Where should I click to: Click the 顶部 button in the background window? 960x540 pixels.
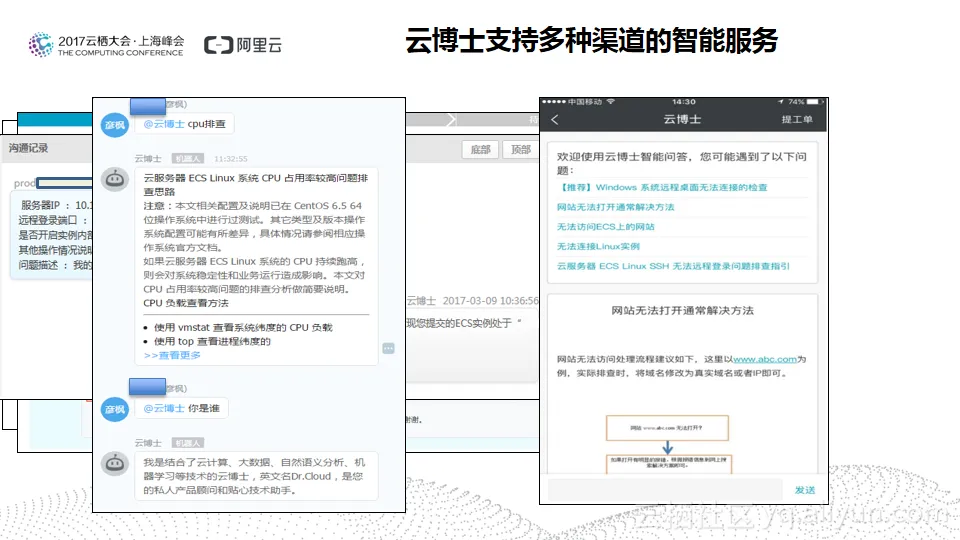pyautogui.click(x=521, y=149)
